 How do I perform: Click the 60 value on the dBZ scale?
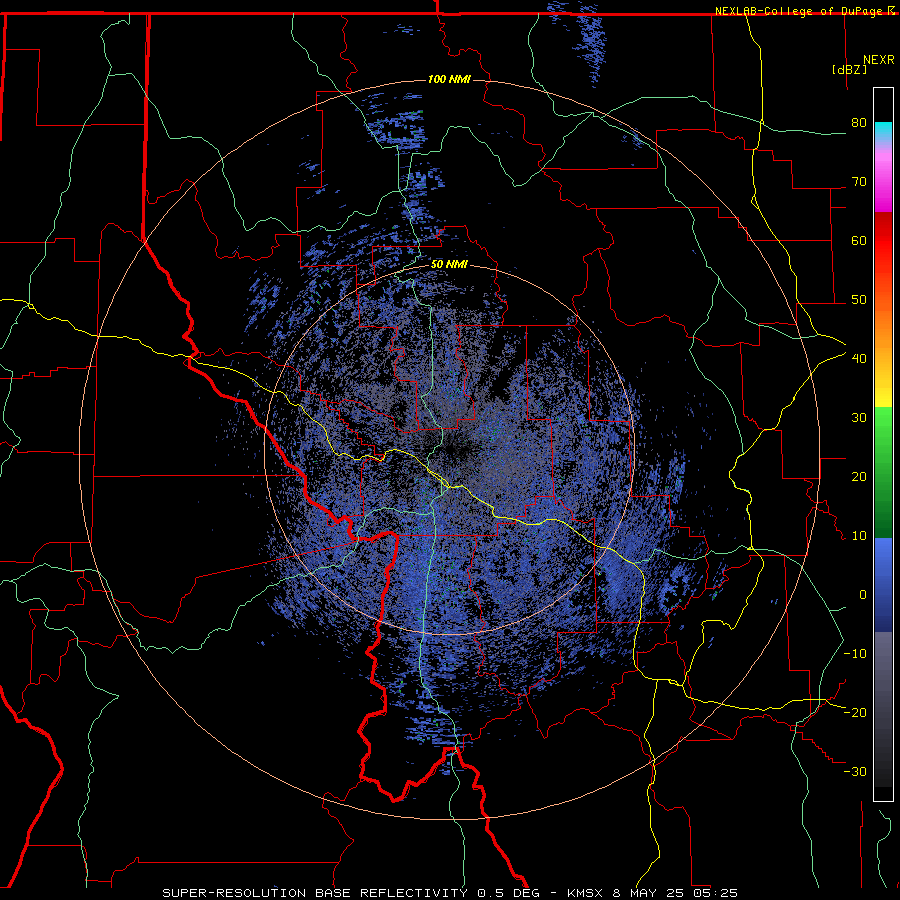[859, 240]
